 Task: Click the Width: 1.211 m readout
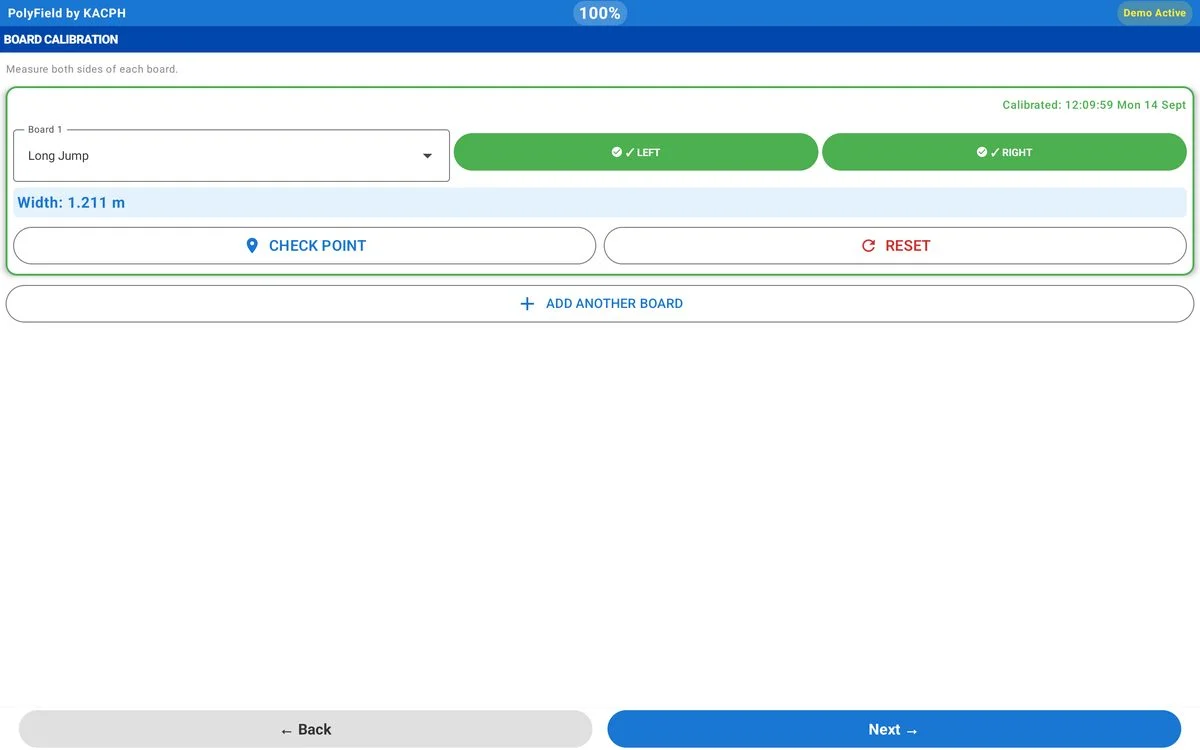(600, 202)
